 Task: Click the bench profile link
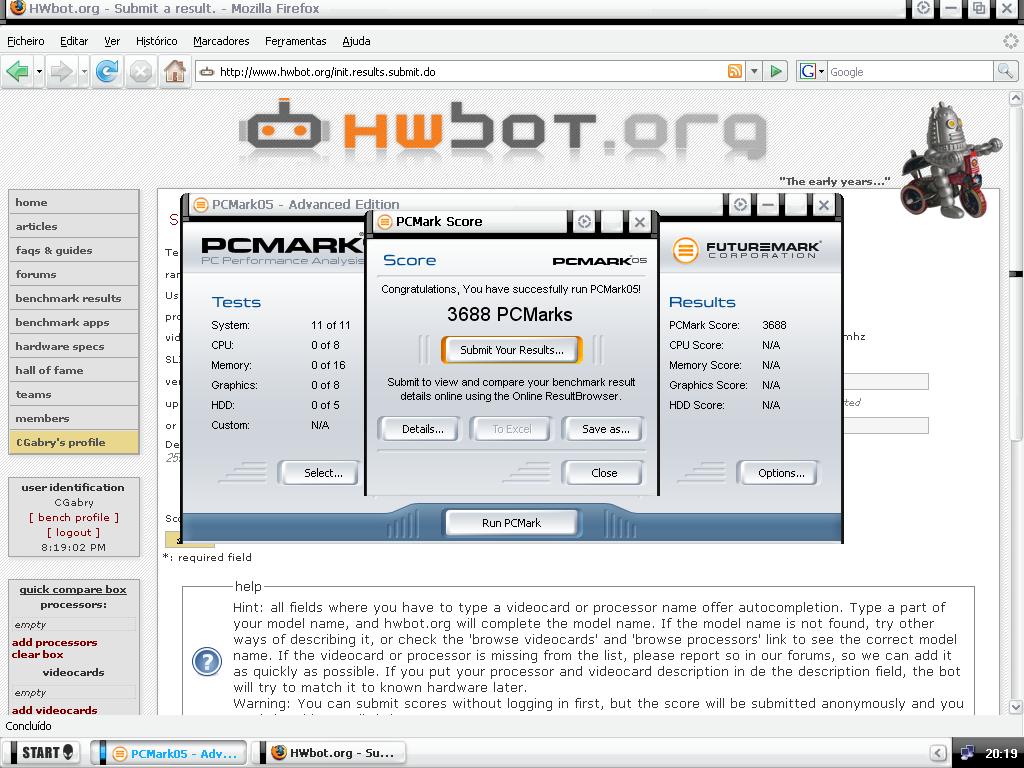coord(74,517)
